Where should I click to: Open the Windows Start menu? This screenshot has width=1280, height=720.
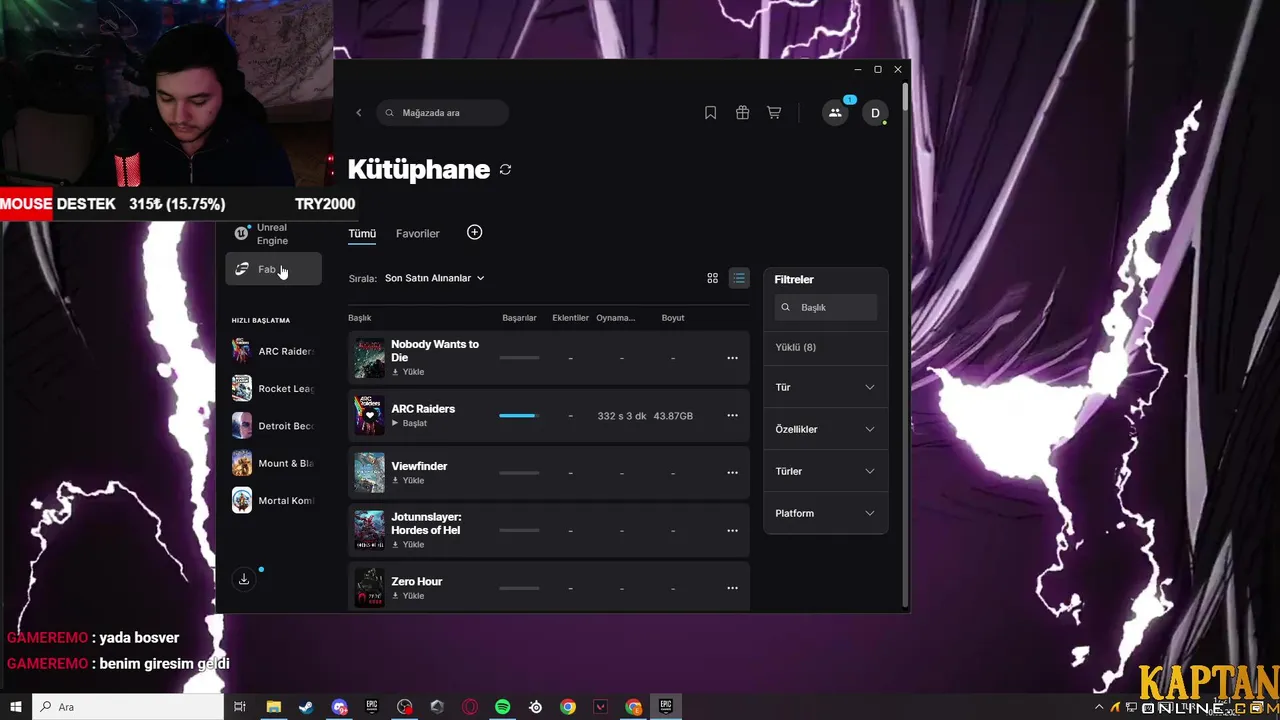[x=16, y=707]
